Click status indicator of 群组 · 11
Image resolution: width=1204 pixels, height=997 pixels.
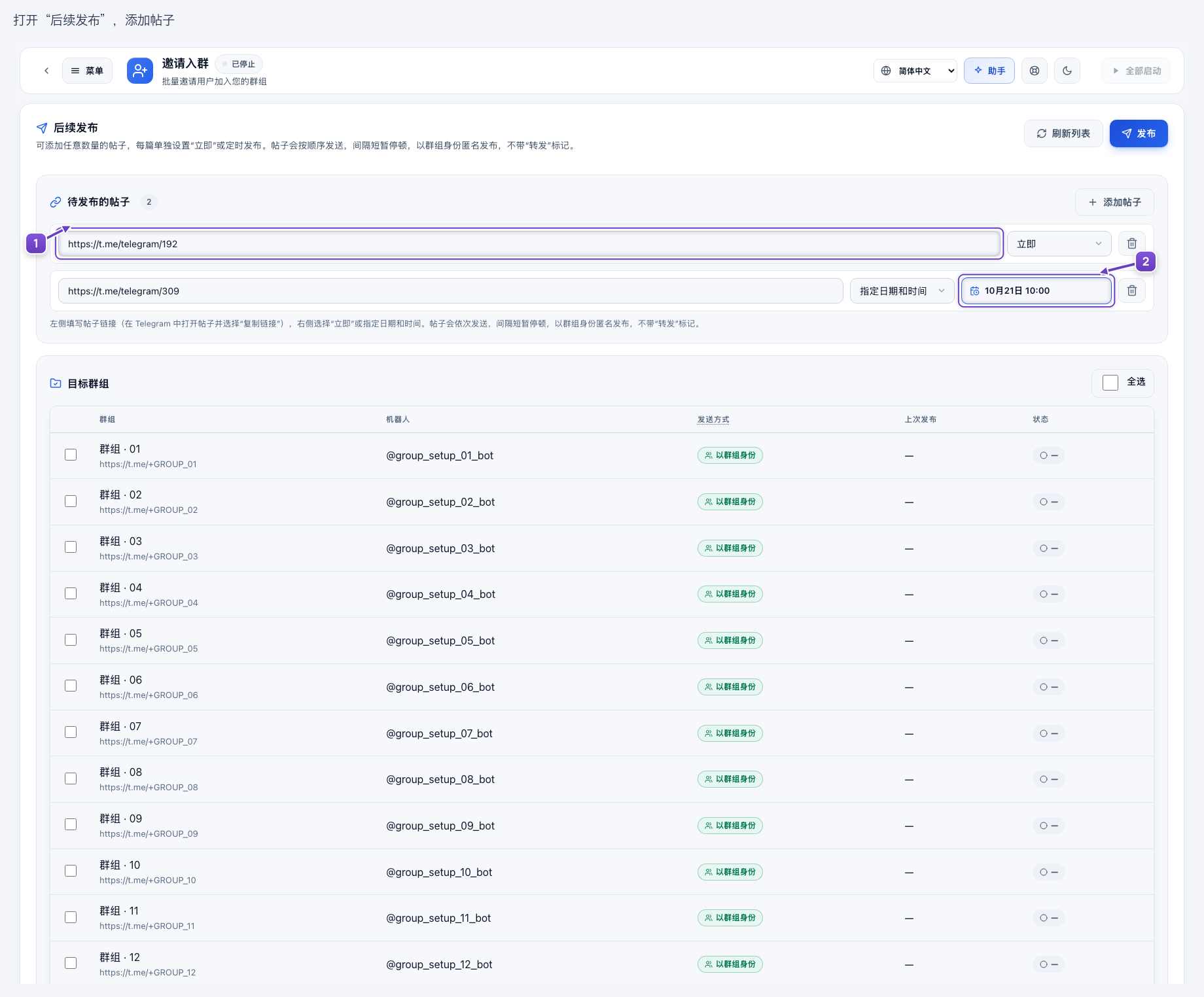[x=1048, y=918]
